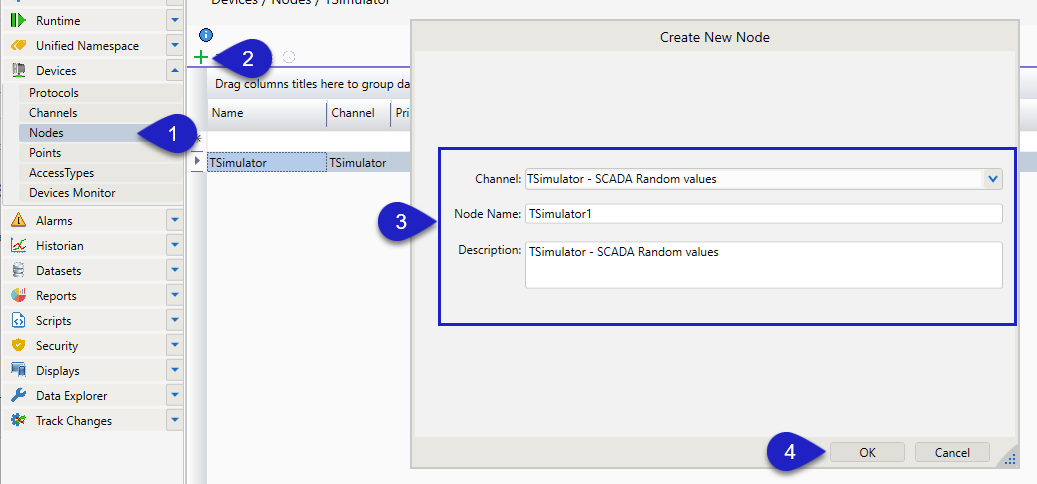The height and width of the screenshot is (484, 1037).
Task: Click the Scripts code file icon
Action: click(x=18, y=321)
